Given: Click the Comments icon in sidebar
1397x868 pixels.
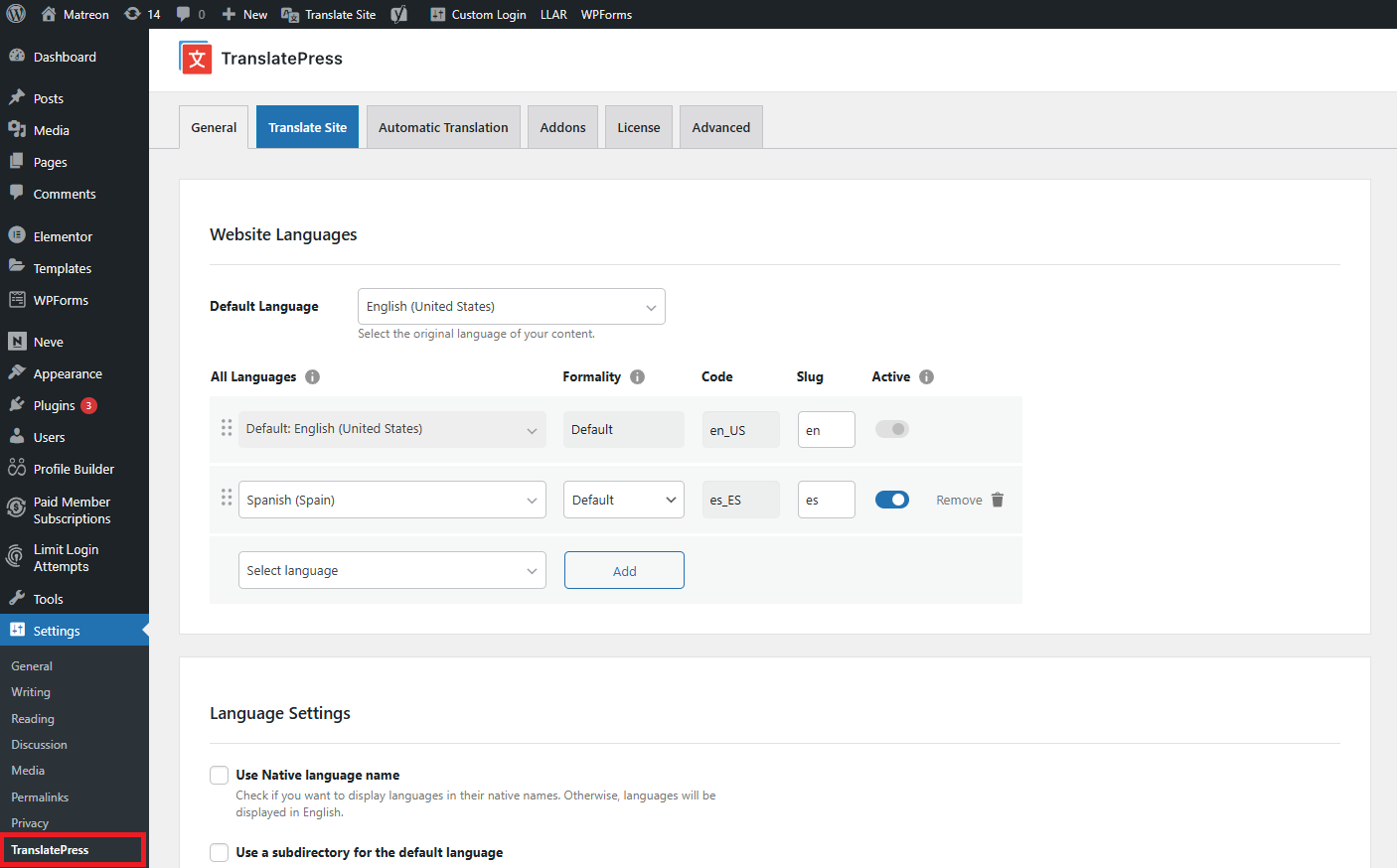Looking at the screenshot, I should click(17, 193).
